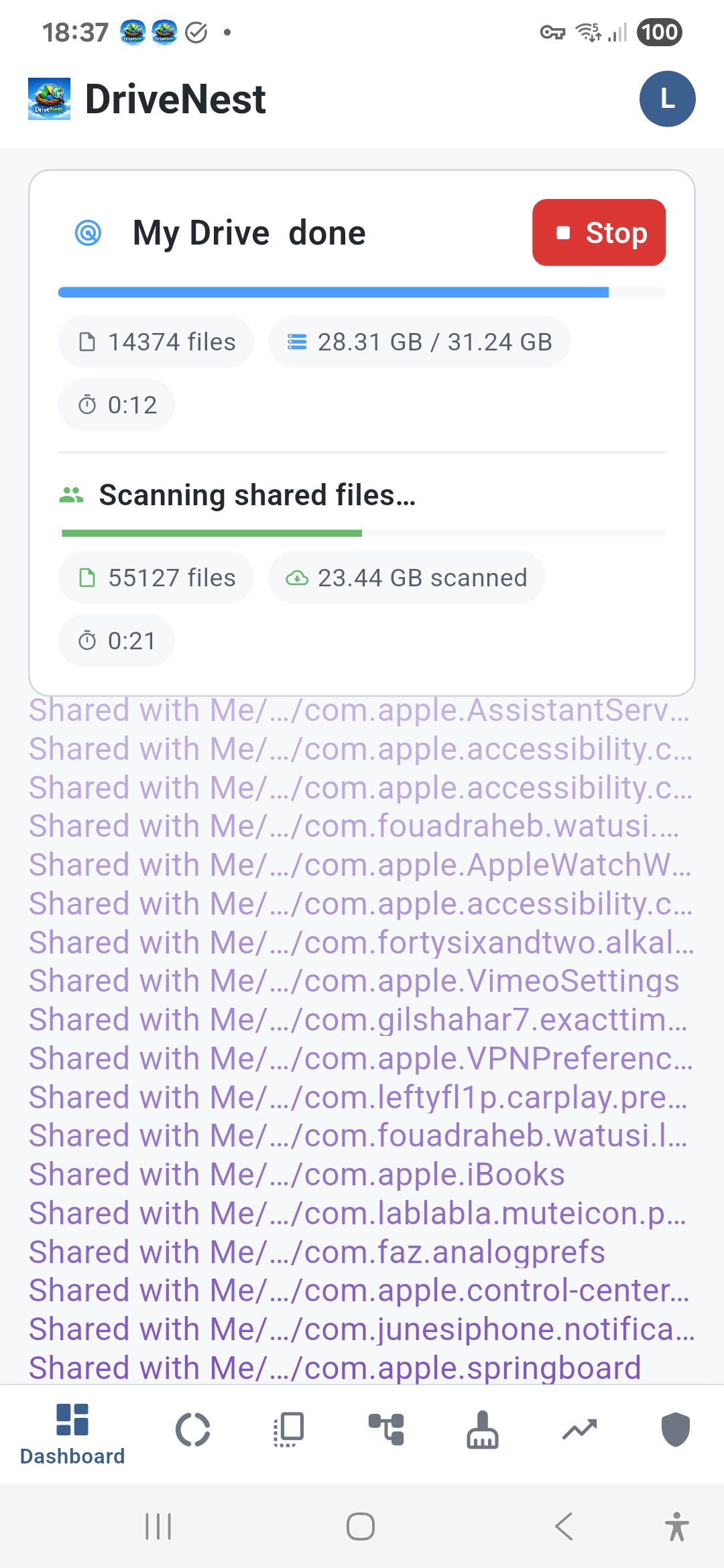Select the com.apple.iBooks shared path entry
This screenshot has height=1568, width=724.
[x=297, y=1175]
